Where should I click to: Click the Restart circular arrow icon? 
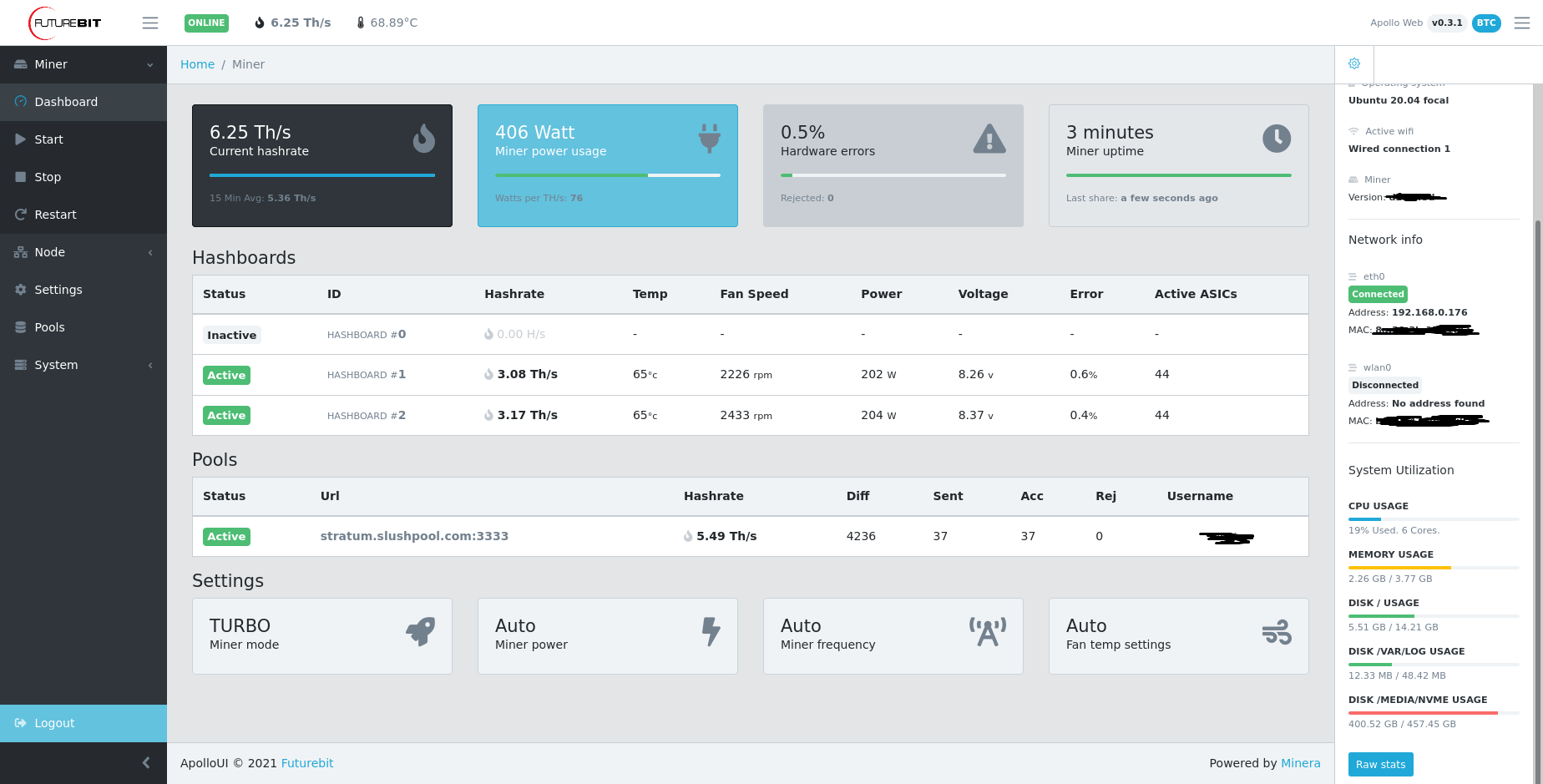click(21, 214)
